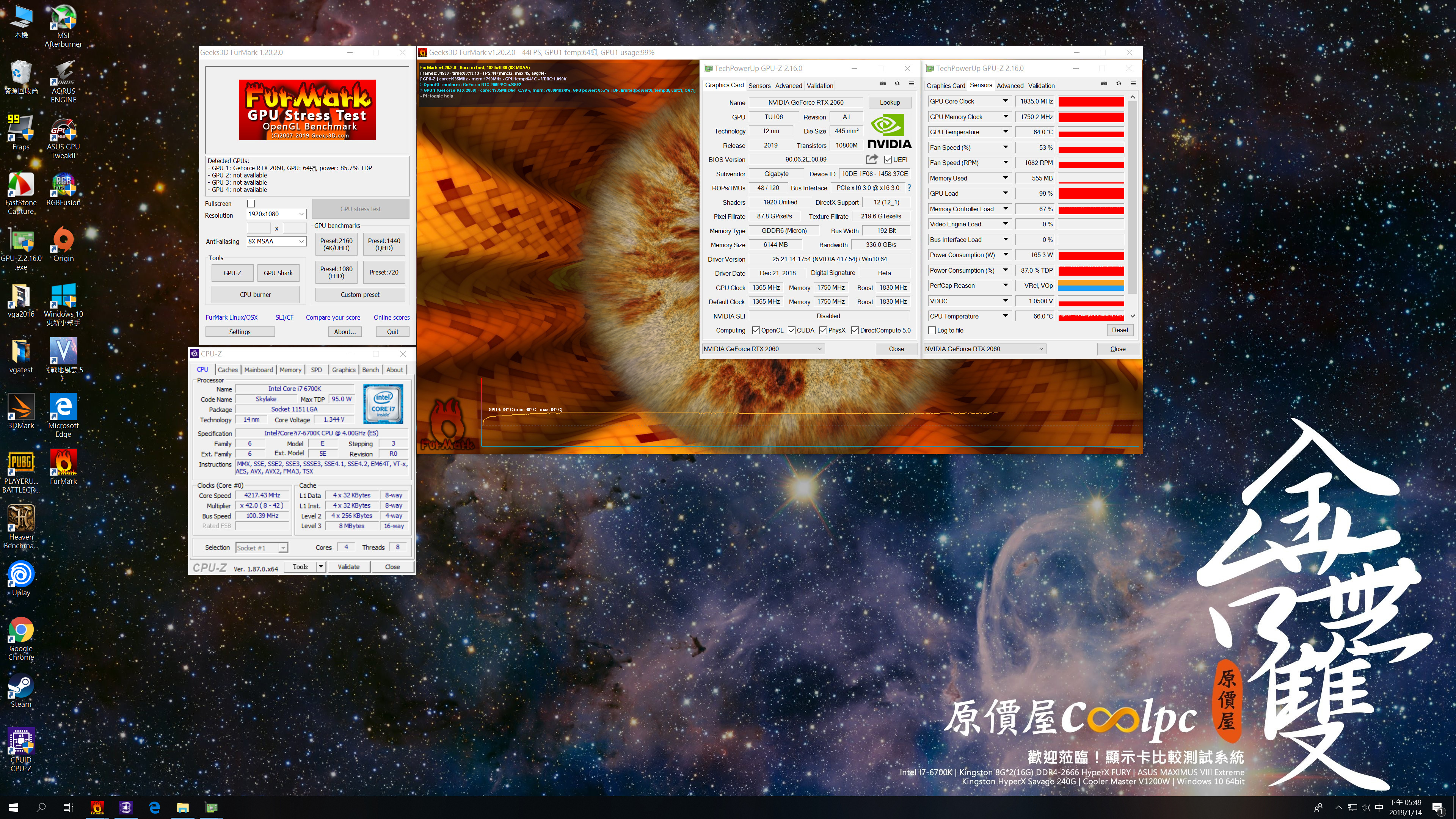Viewport: 1456px width, 819px height.
Task: Open CPUID CPU-Z desktop icon
Action: pyautogui.click(x=21, y=750)
